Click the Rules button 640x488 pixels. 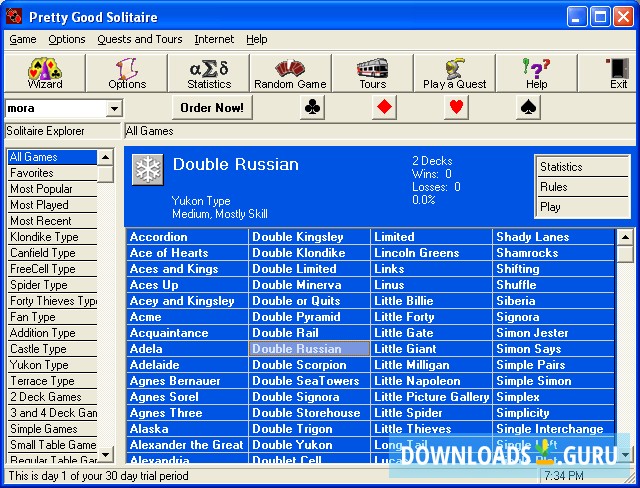click(x=582, y=187)
